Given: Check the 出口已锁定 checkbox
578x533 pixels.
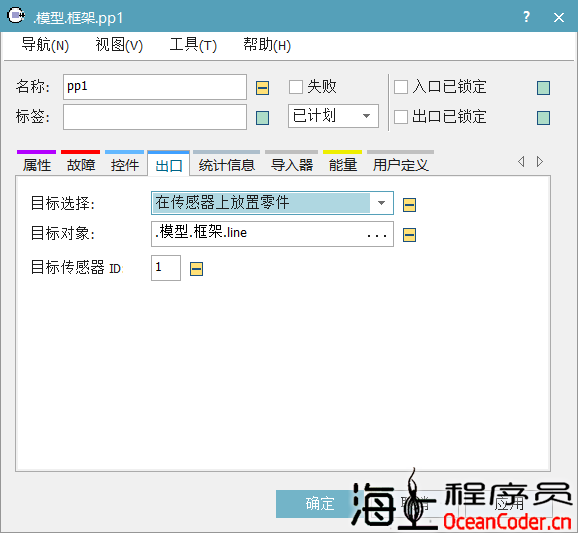Looking at the screenshot, I should [x=401, y=117].
